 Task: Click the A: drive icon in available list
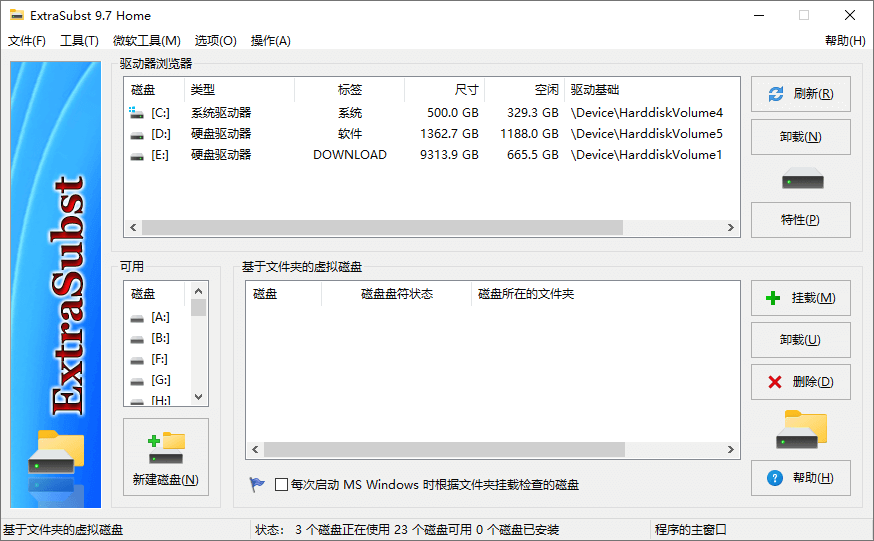pos(137,318)
